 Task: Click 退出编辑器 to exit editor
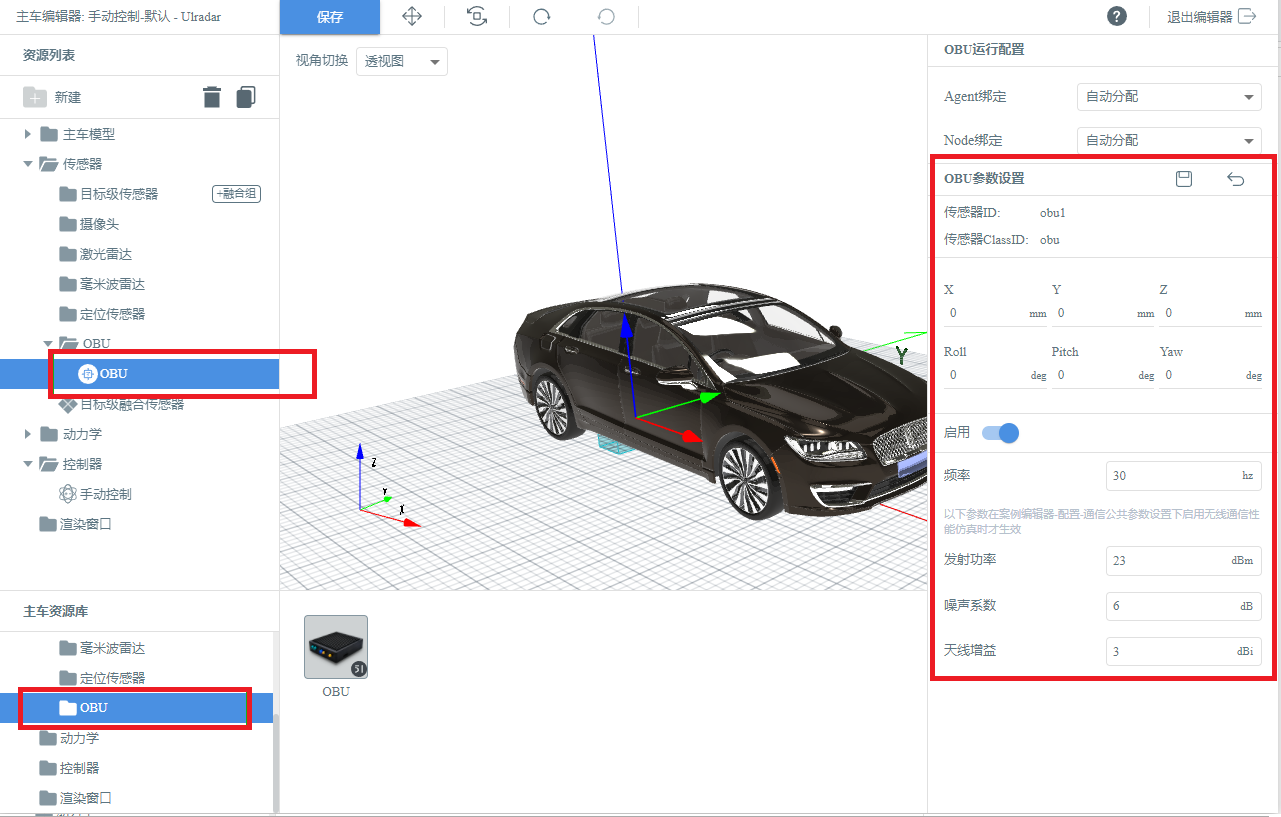(x=1211, y=17)
